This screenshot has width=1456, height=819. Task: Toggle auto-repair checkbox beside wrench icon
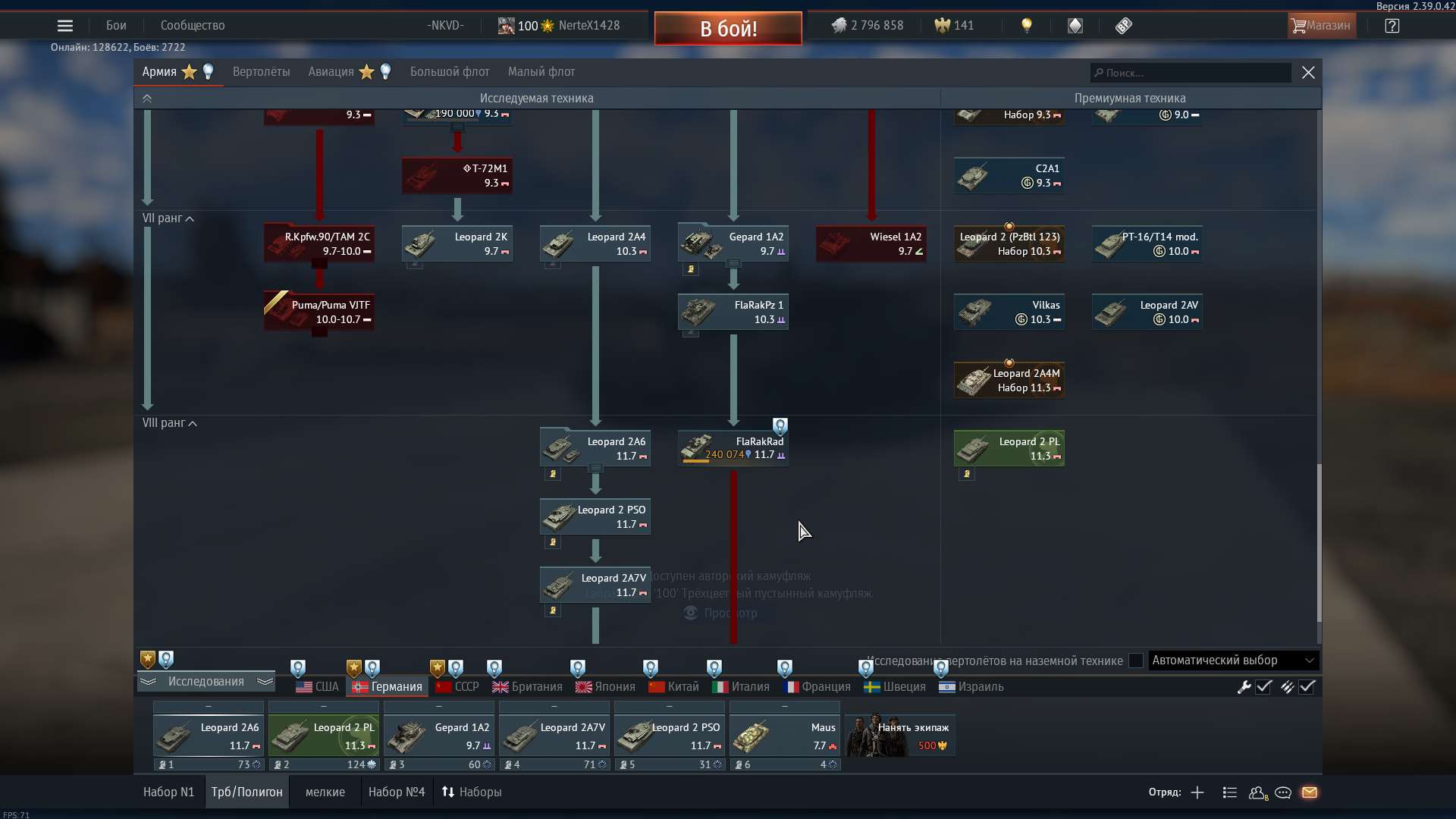click(x=1263, y=687)
